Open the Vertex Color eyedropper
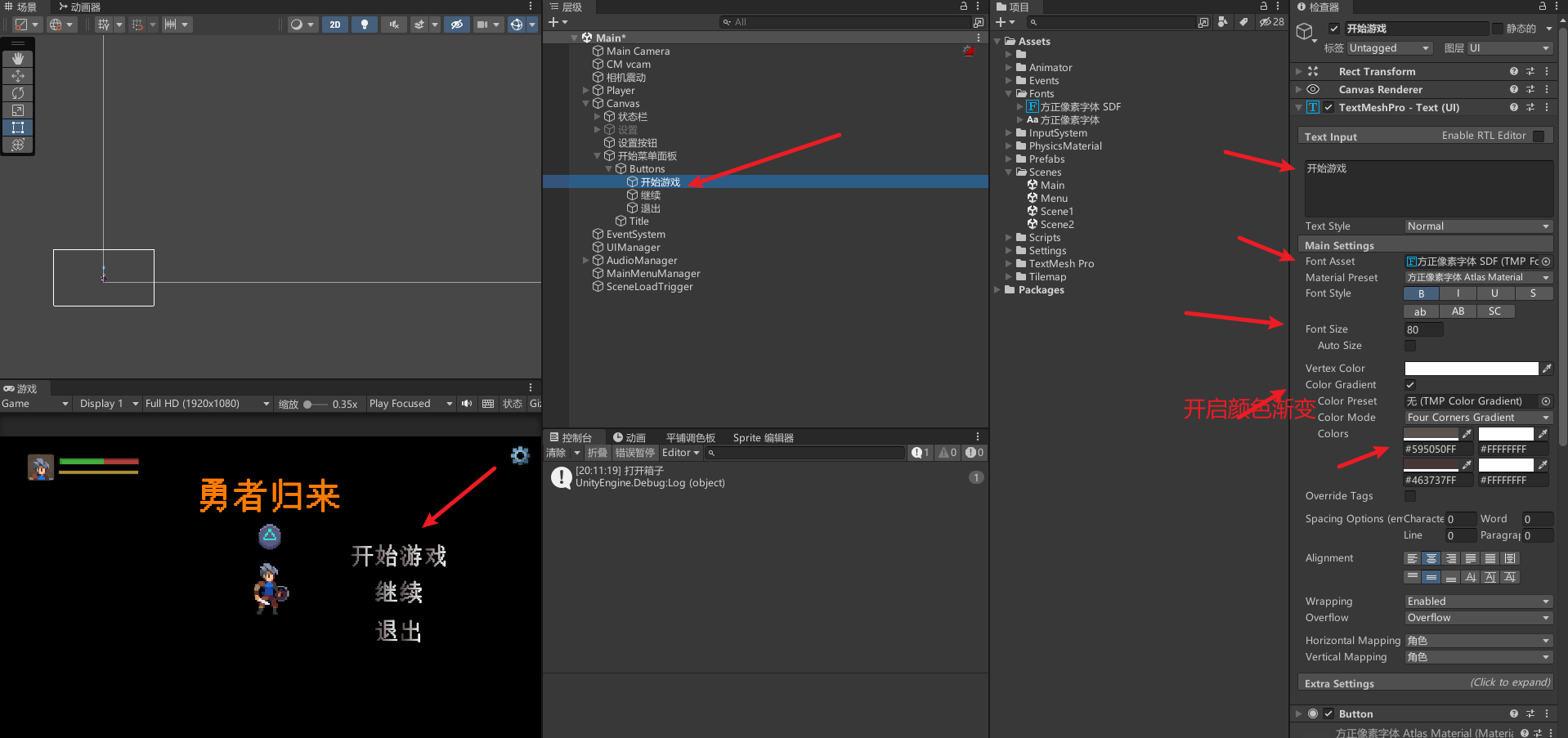 (x=1548, y=368)
